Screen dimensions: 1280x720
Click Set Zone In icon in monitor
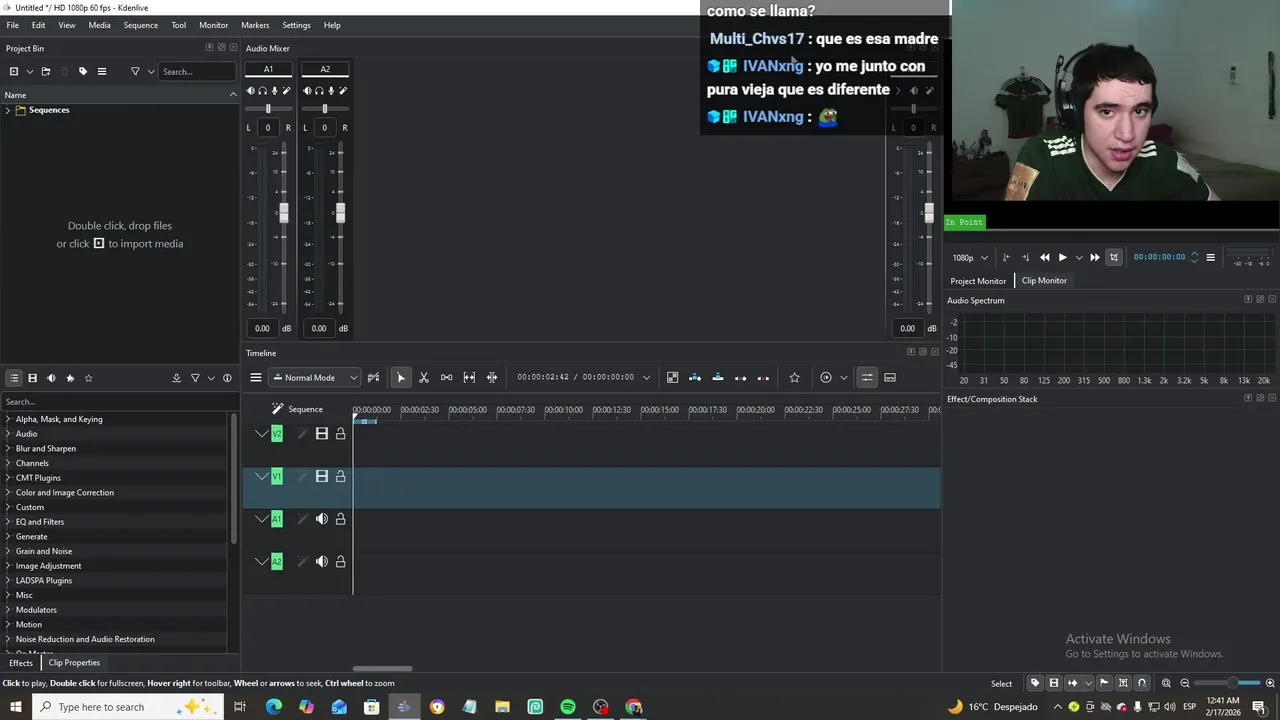pyautogui.click(x=1006, y=257)
